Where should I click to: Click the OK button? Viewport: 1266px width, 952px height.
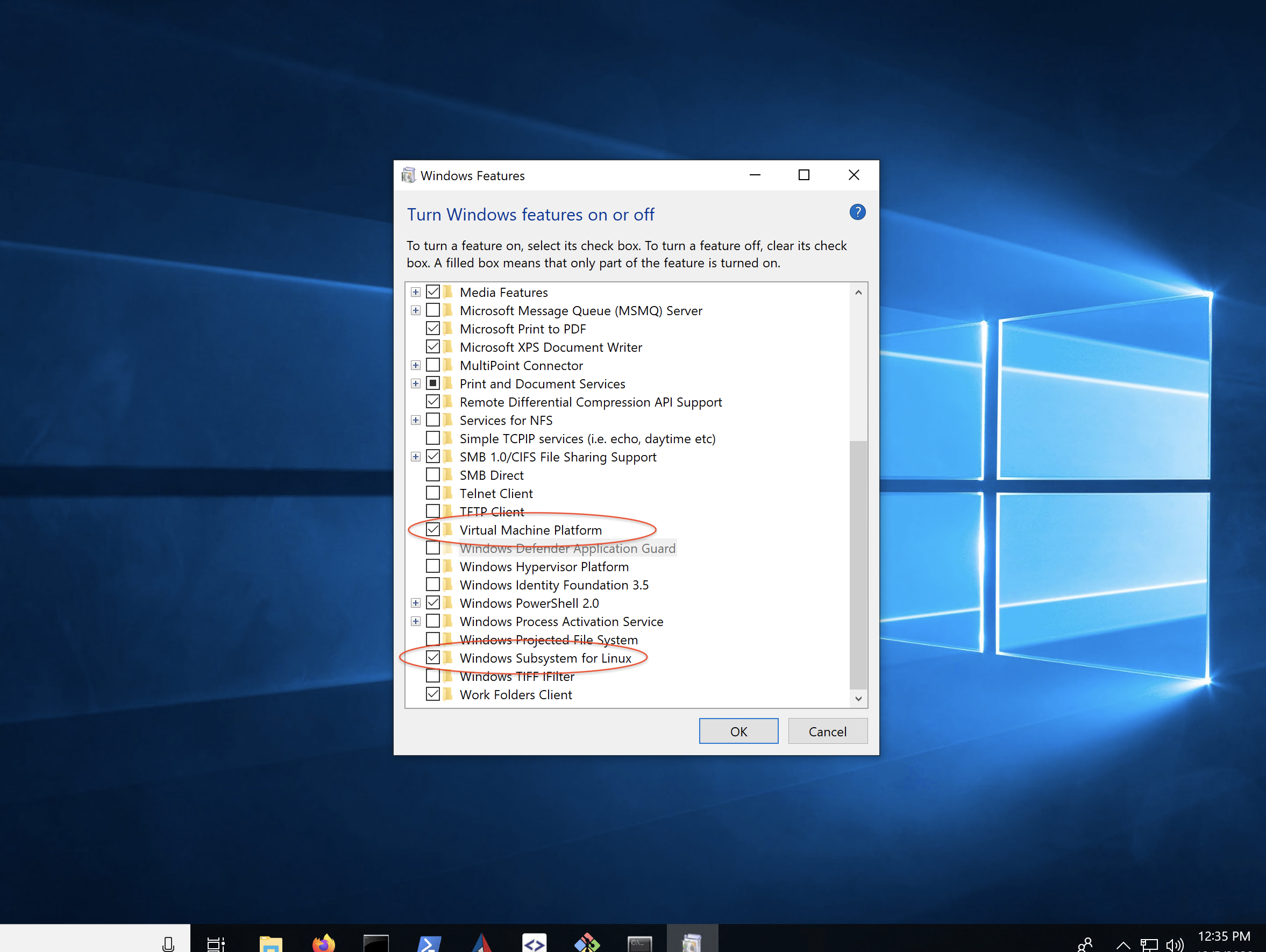pos(738,731)
